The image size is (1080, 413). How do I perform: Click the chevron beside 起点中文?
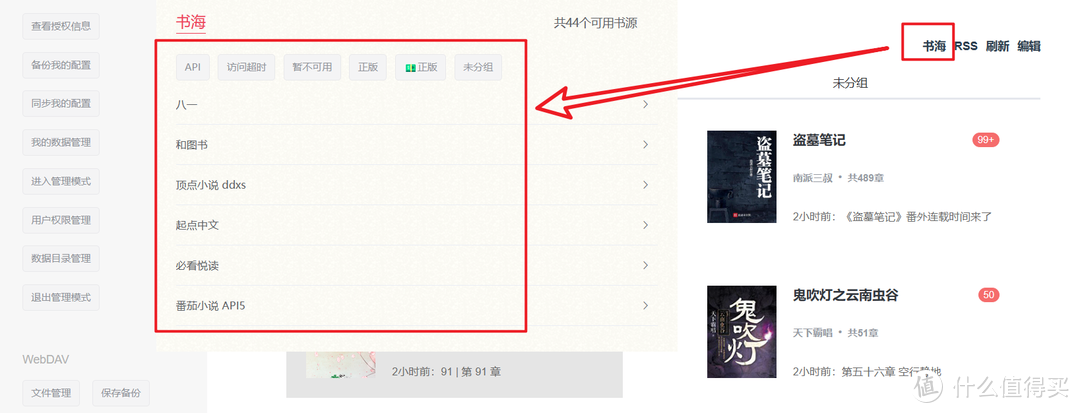pos(645,225)
